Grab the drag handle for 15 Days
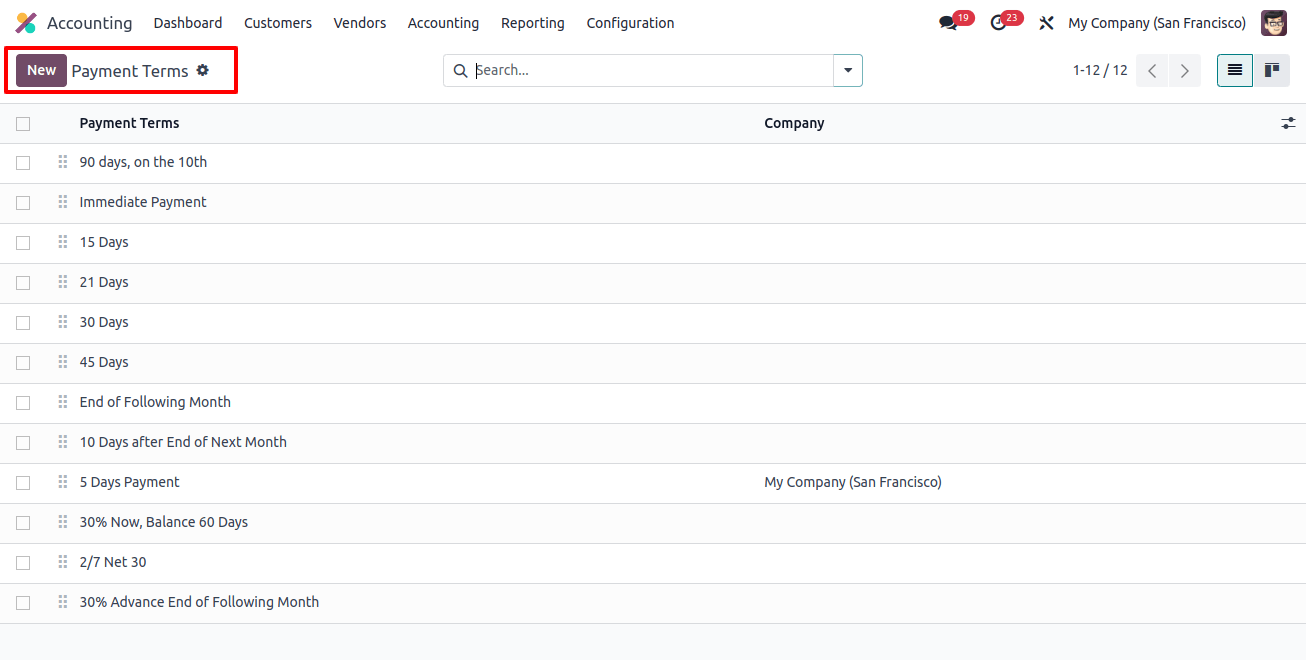This screenshot has height=660, width=1306. click(63, 242)
